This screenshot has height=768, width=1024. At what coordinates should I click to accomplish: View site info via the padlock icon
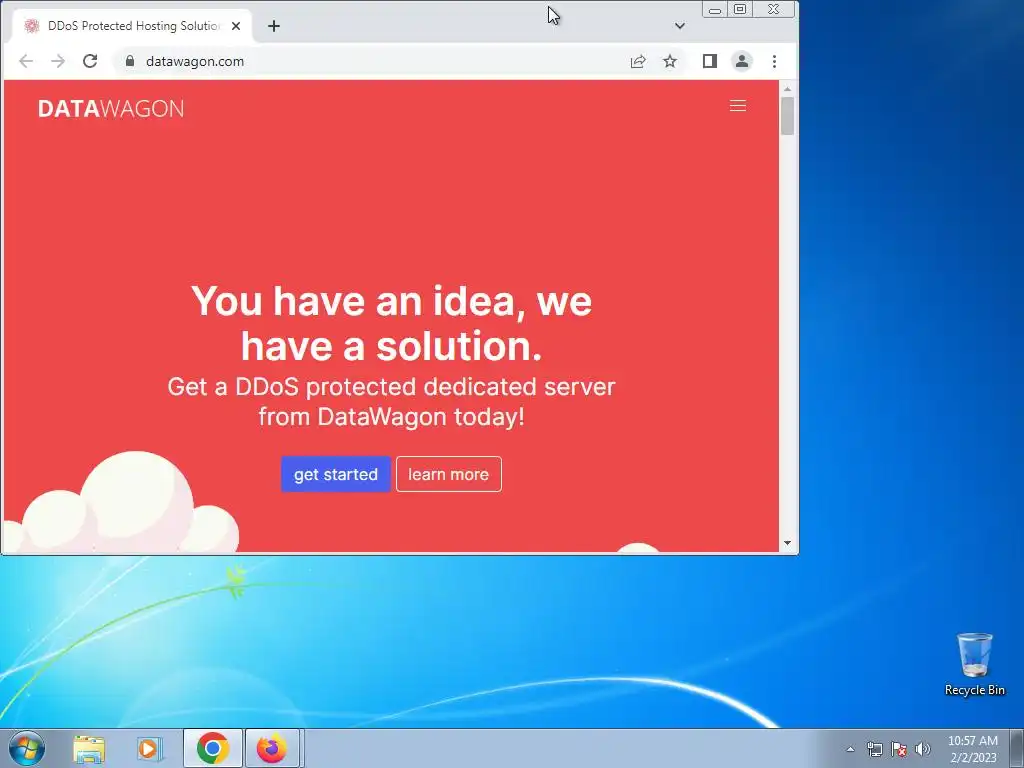click(x=130, y=61)
